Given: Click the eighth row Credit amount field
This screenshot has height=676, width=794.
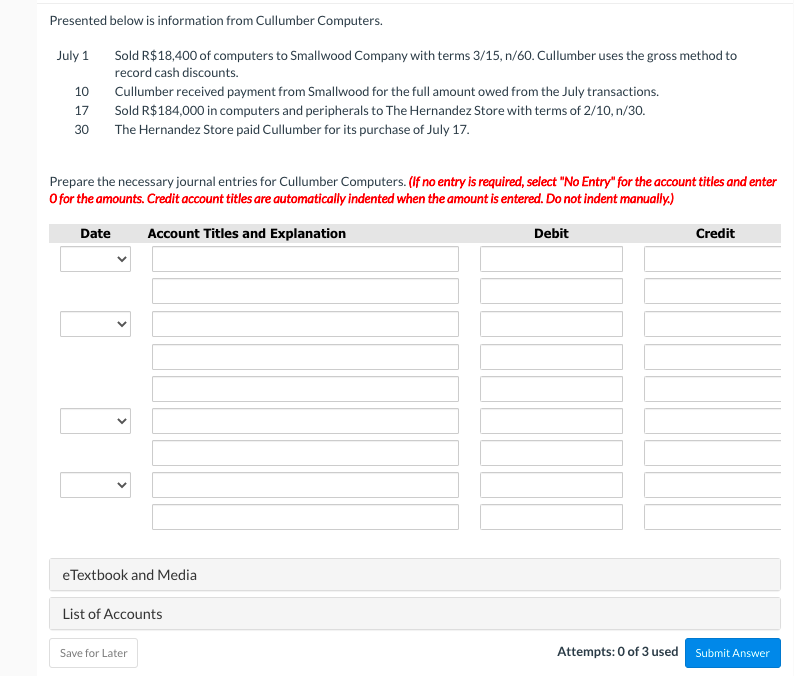Looking at the screenshot, I should (x=712, y=485).
